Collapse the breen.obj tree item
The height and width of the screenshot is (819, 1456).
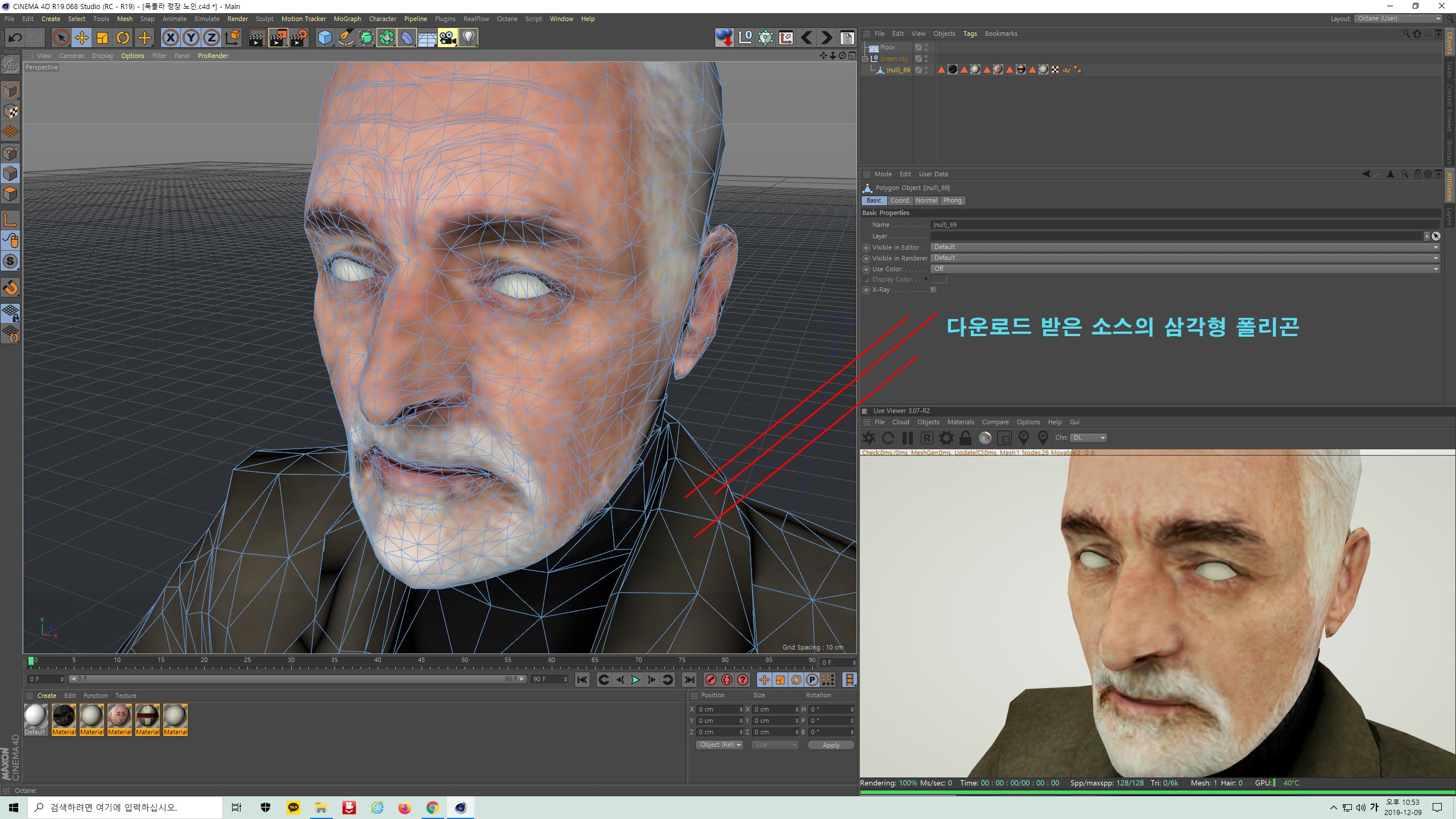click(865, 59)
